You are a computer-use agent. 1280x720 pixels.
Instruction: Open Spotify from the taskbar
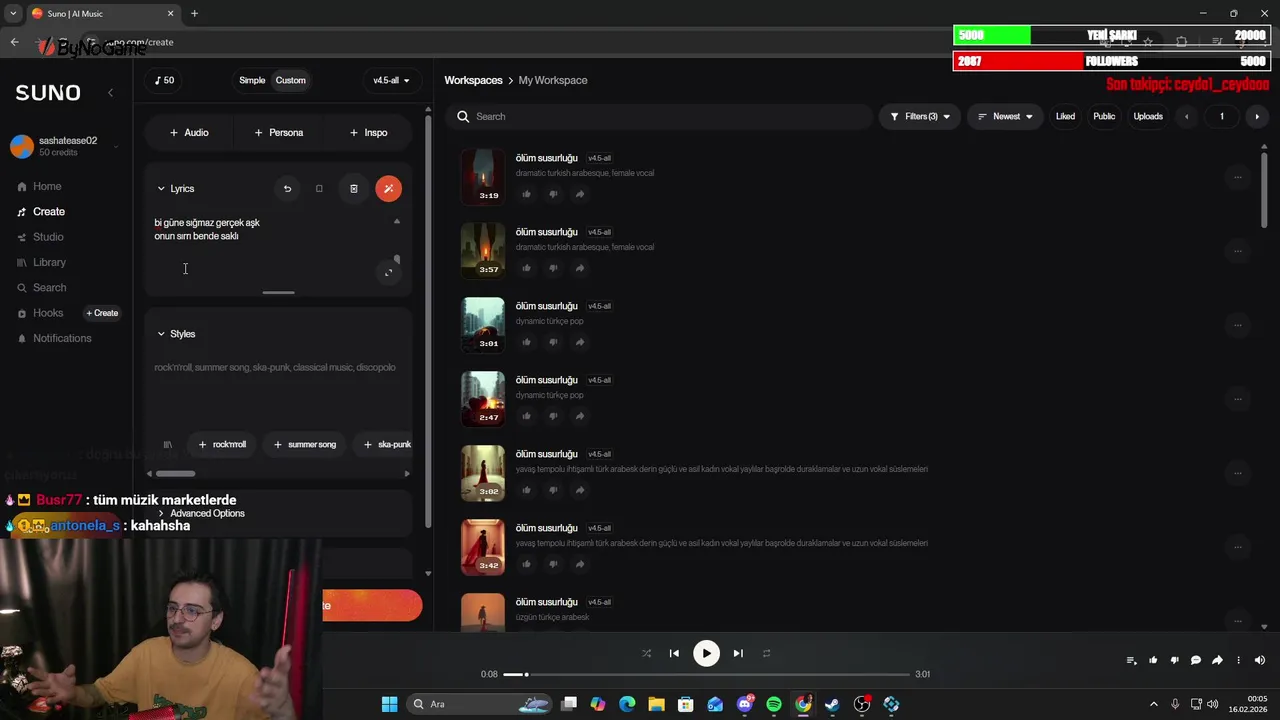point(774,704)
